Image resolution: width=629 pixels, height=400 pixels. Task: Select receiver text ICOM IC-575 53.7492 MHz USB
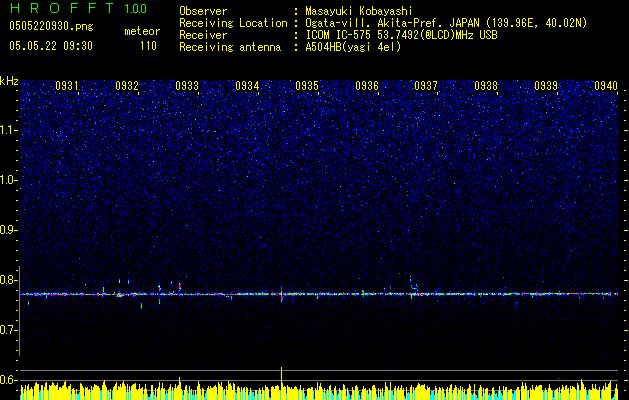(402, 35)
